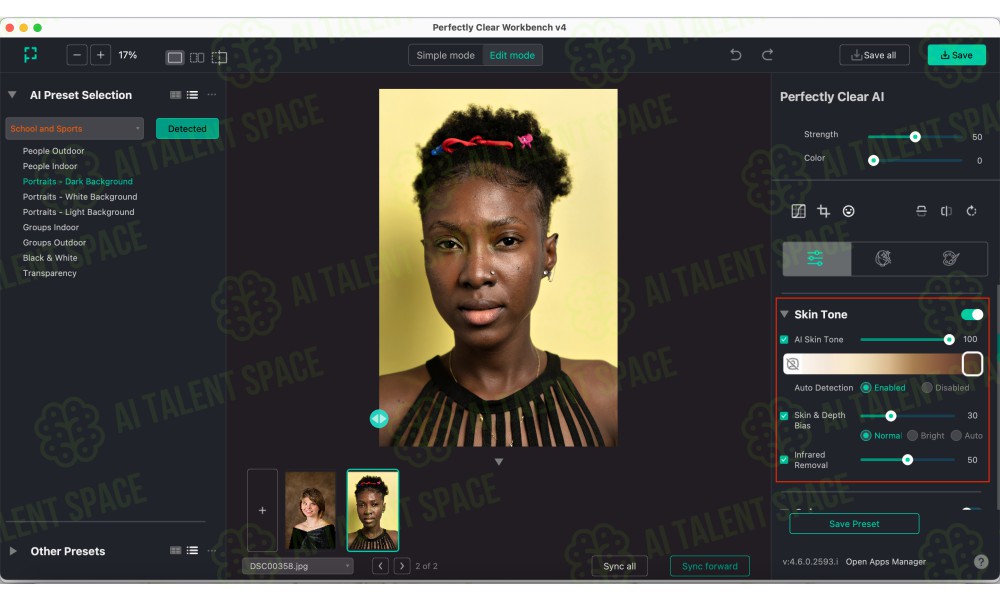This screenshot has width=1000, height=600.
Task: Go to previous image arrow
Action: click(380, 566)
